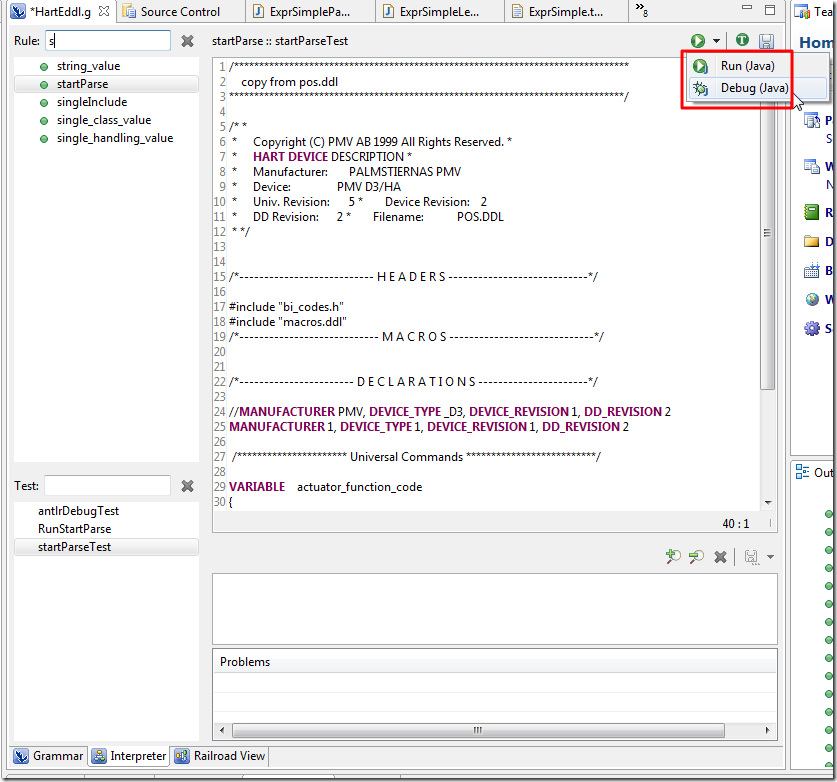Click the gear settings icon in Team panel

812,328
